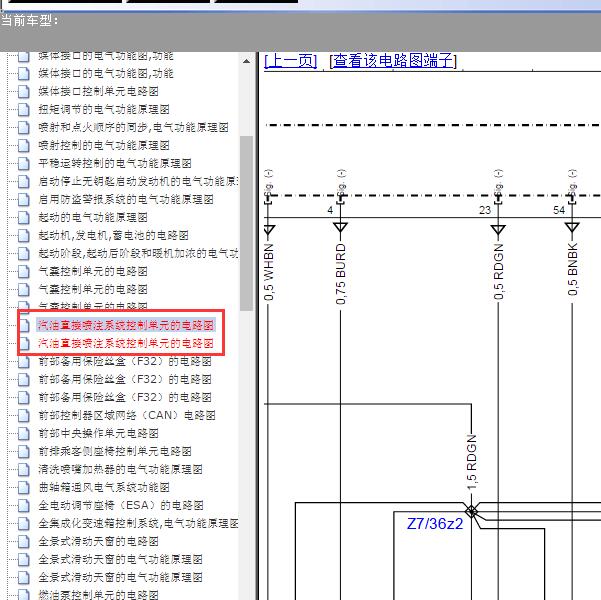Click the 0,5 WHBN wire label
Image resolution: width=601 pixels, height=600 pixels.
click(269, 272)
